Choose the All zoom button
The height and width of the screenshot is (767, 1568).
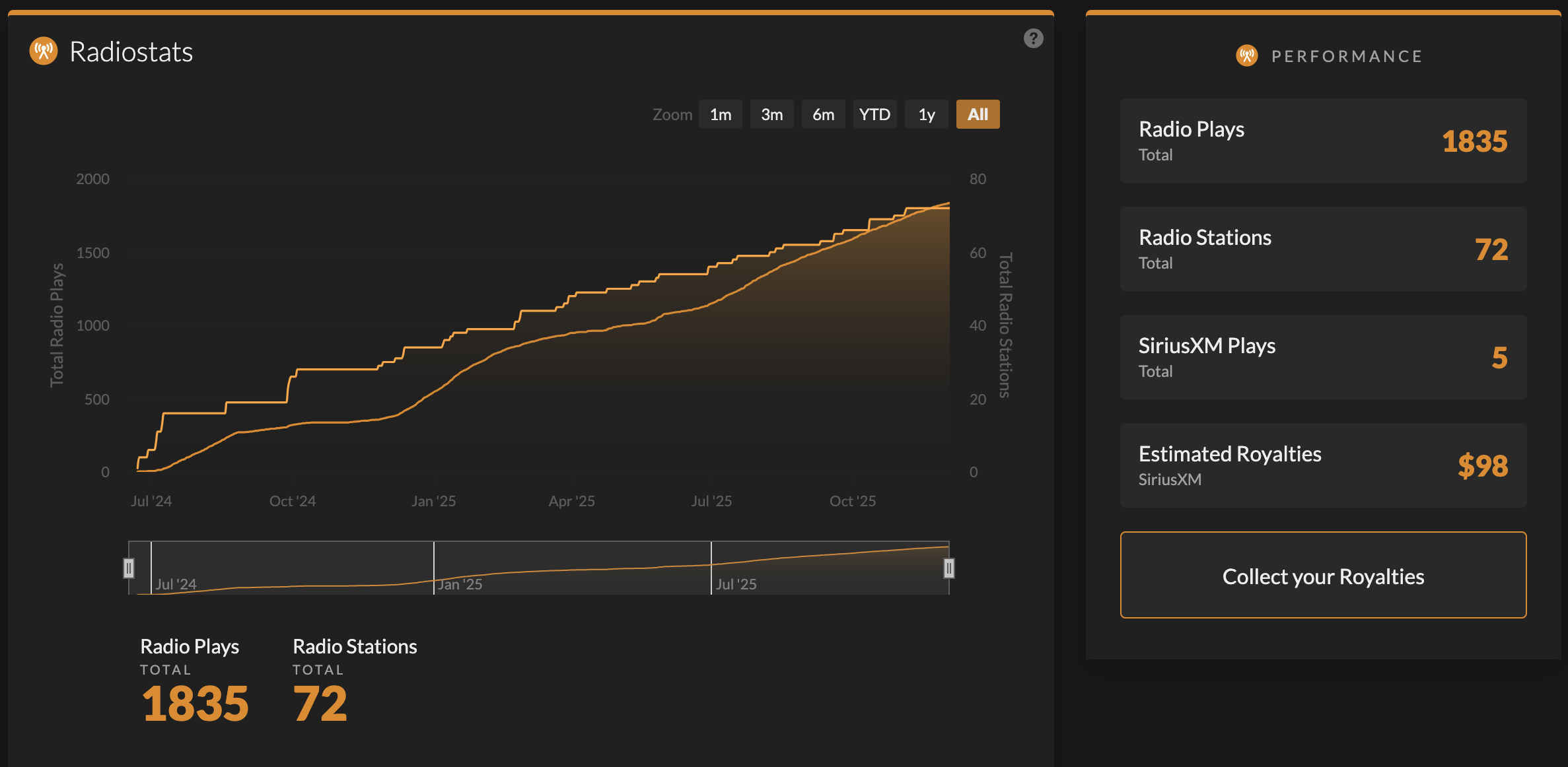978,115
